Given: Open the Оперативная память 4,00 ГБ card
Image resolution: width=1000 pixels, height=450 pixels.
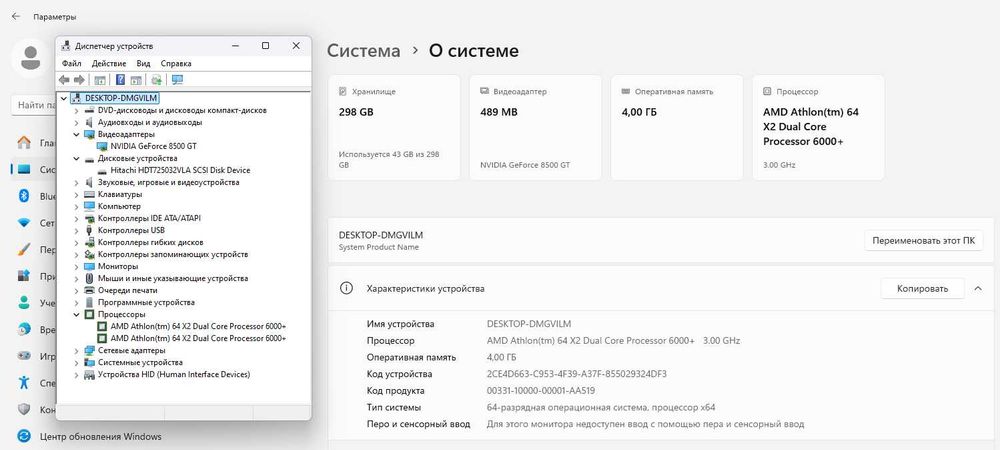Looking at the screenshot, I should point(677,127).
